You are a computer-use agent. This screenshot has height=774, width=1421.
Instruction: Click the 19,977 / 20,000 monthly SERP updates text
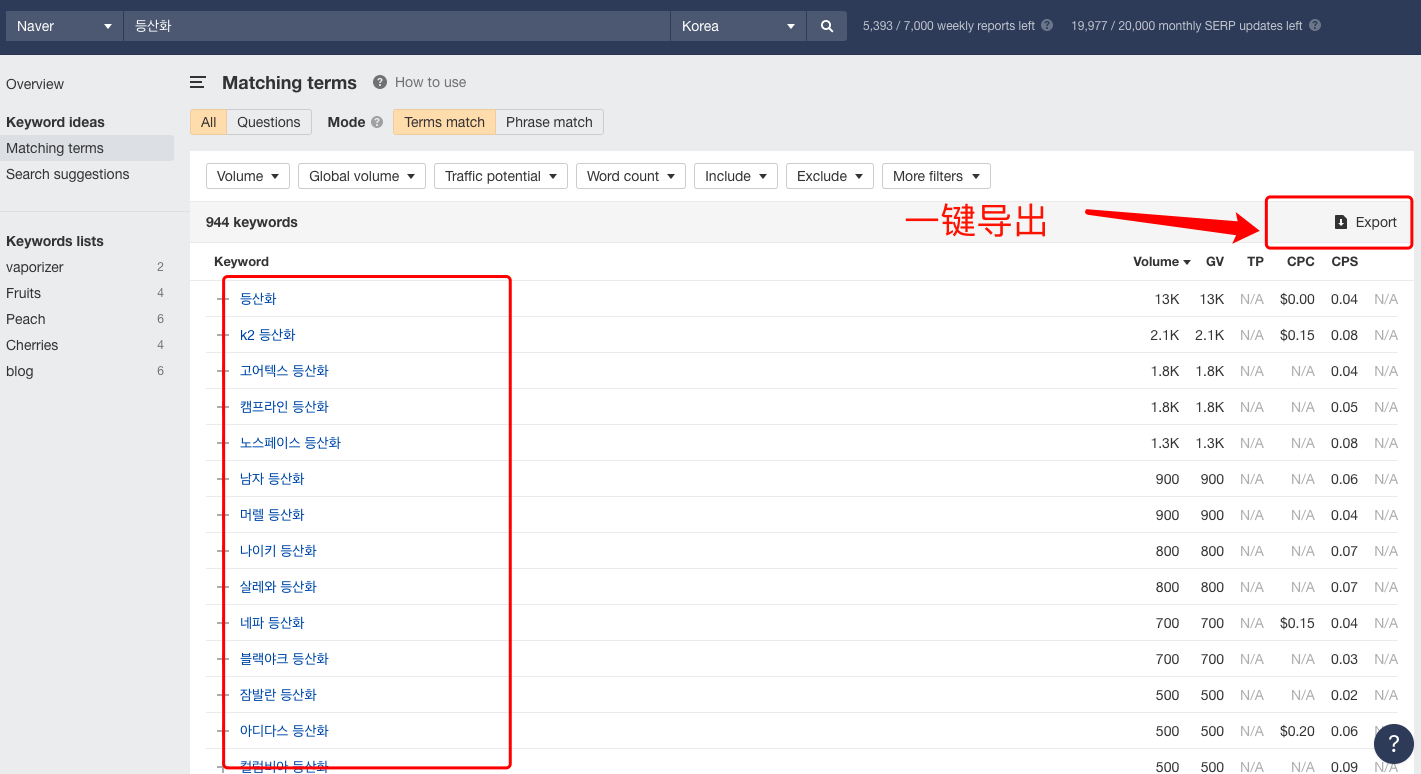[1187, 26]
